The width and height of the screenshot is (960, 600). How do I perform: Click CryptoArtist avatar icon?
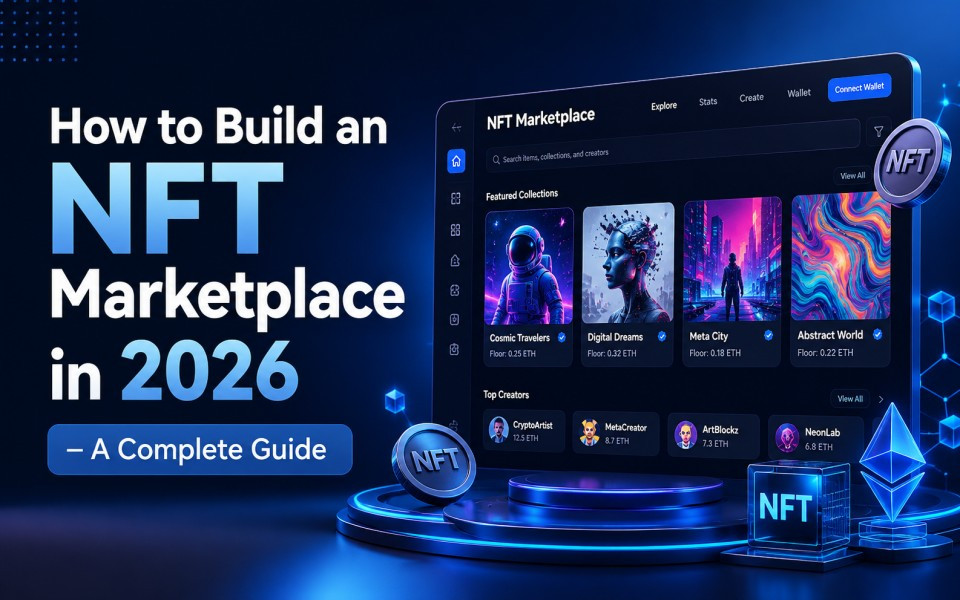(x=498, y=430)
